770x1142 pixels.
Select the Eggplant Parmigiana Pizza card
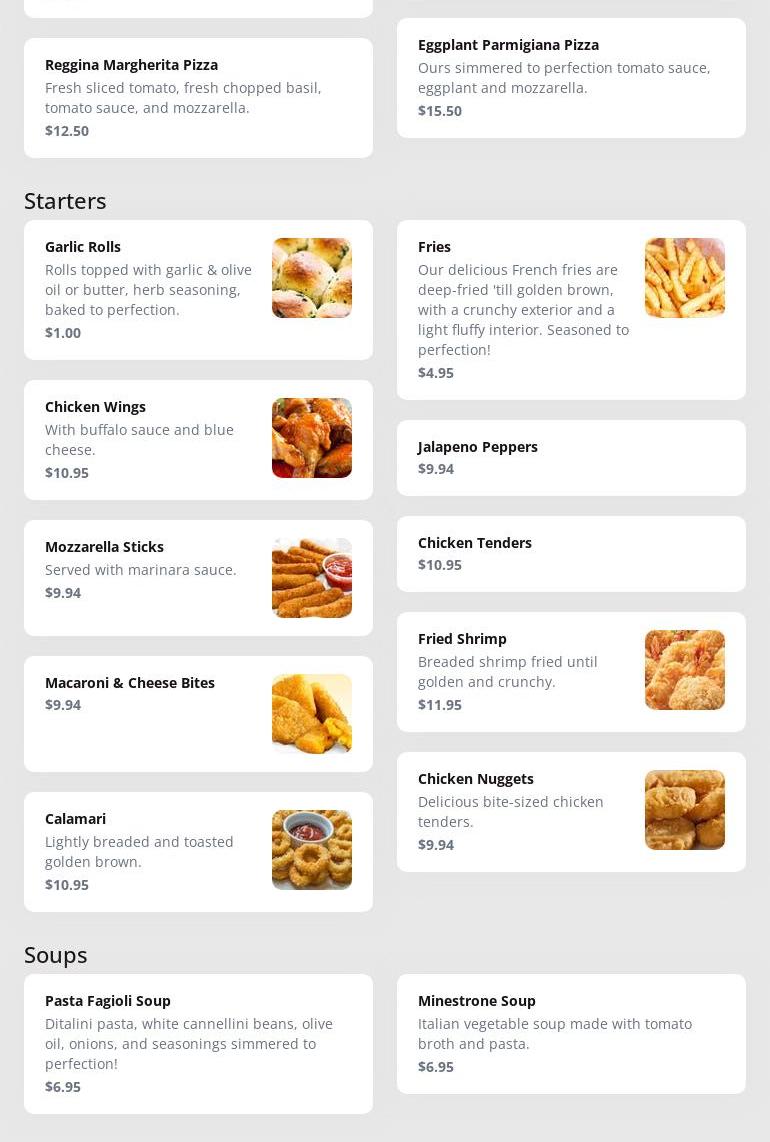pyautogui.click(x=571, y=78)
